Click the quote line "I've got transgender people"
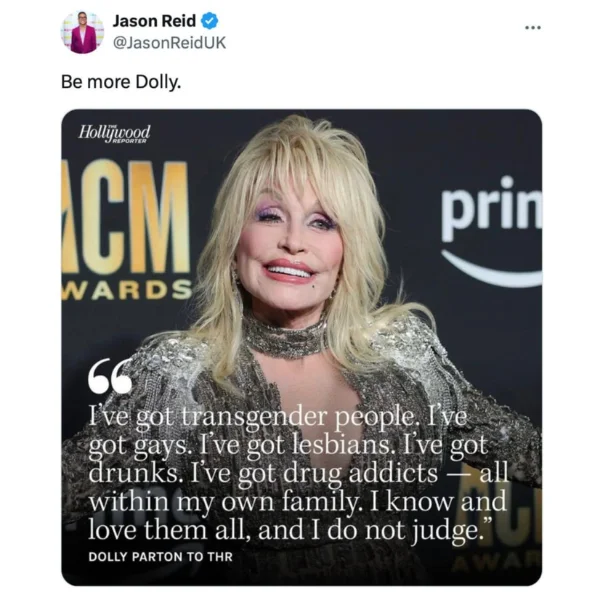This screenshot has width=600, height=600. (252, 417)
